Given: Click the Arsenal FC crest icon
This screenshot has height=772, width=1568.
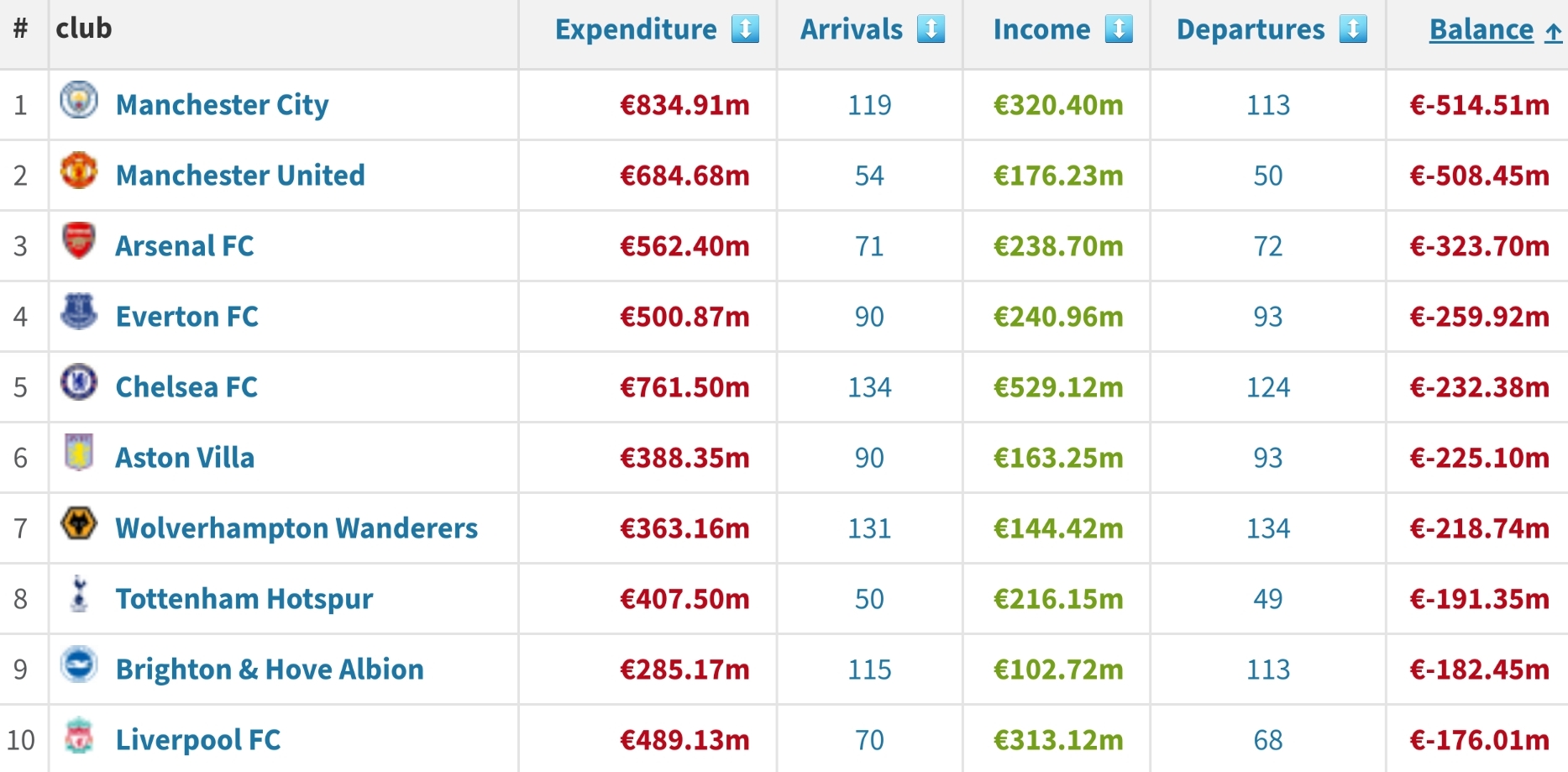Looking at the screenshot, I should 79,241.
